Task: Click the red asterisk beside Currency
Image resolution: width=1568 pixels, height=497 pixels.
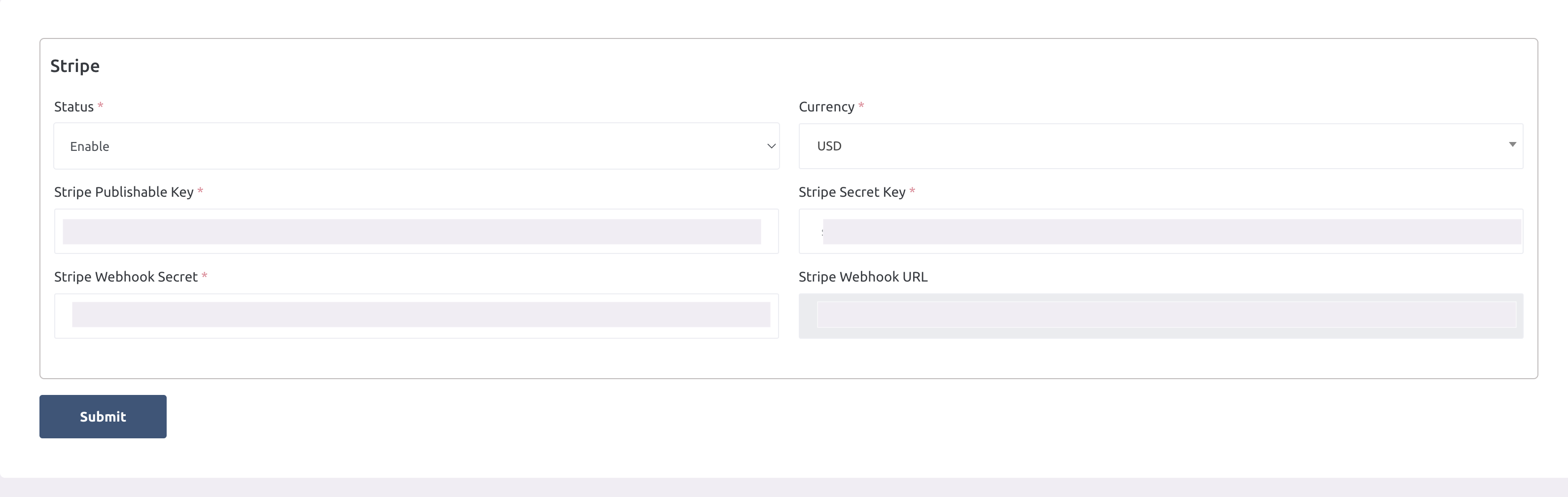Action: pyautogui.click(x=861, y=106)
